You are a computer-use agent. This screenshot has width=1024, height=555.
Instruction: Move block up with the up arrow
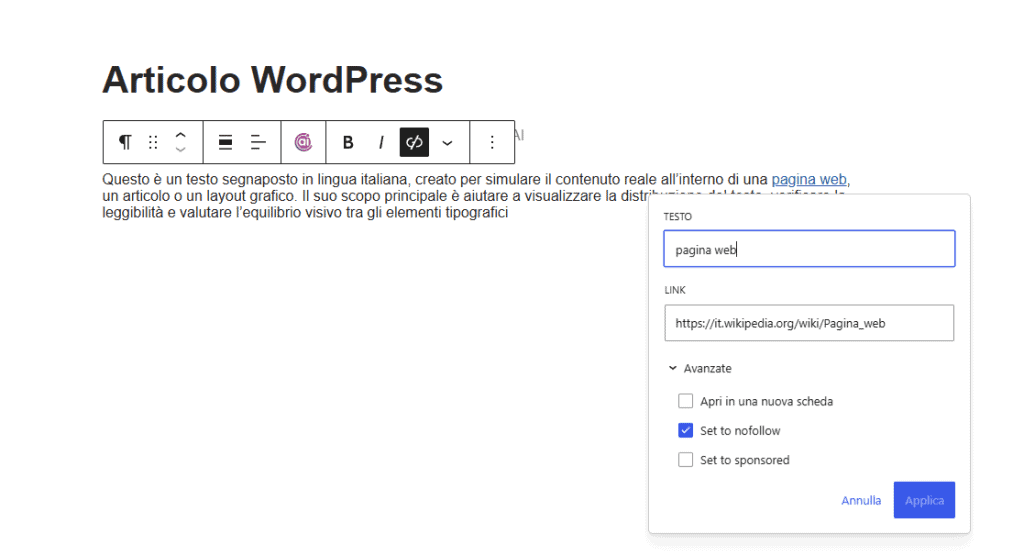pyautogui.click(x=181, y=135)
